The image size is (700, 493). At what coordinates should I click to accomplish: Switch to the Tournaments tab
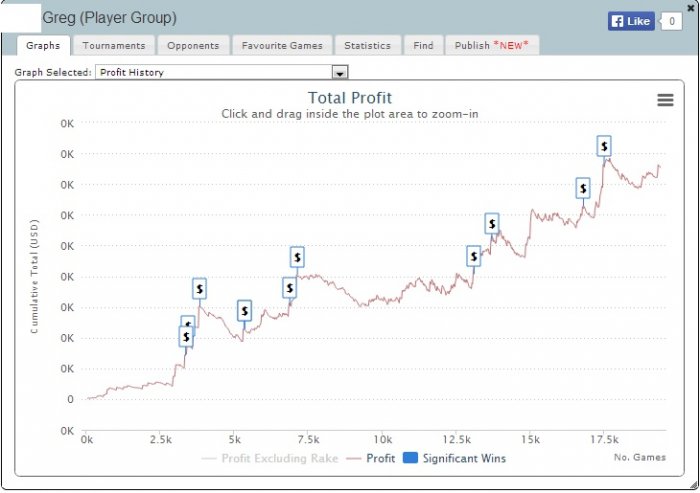[x=113, y=45]
